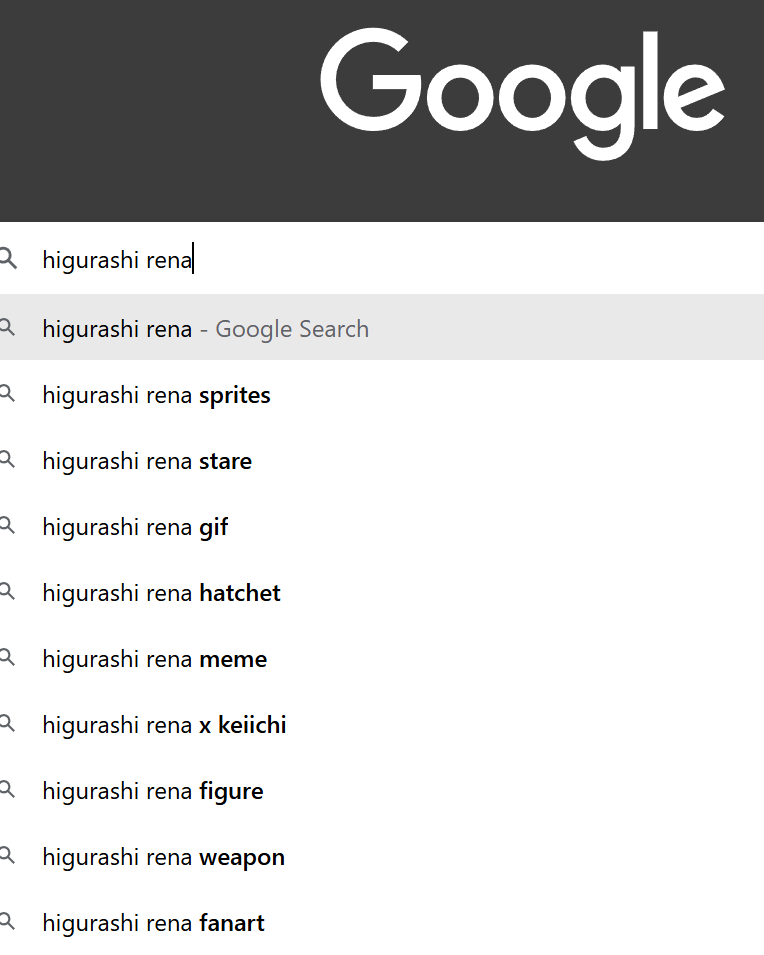The width and height of the screenshot is (764, 955).
Task: Pick the 'higurashi rena fanart' suggestion
Action: (x=382, y=923)
